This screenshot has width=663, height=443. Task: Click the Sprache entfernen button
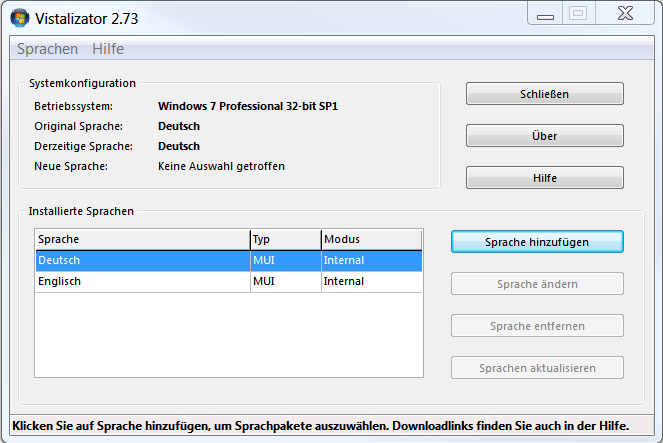[536, 326]
